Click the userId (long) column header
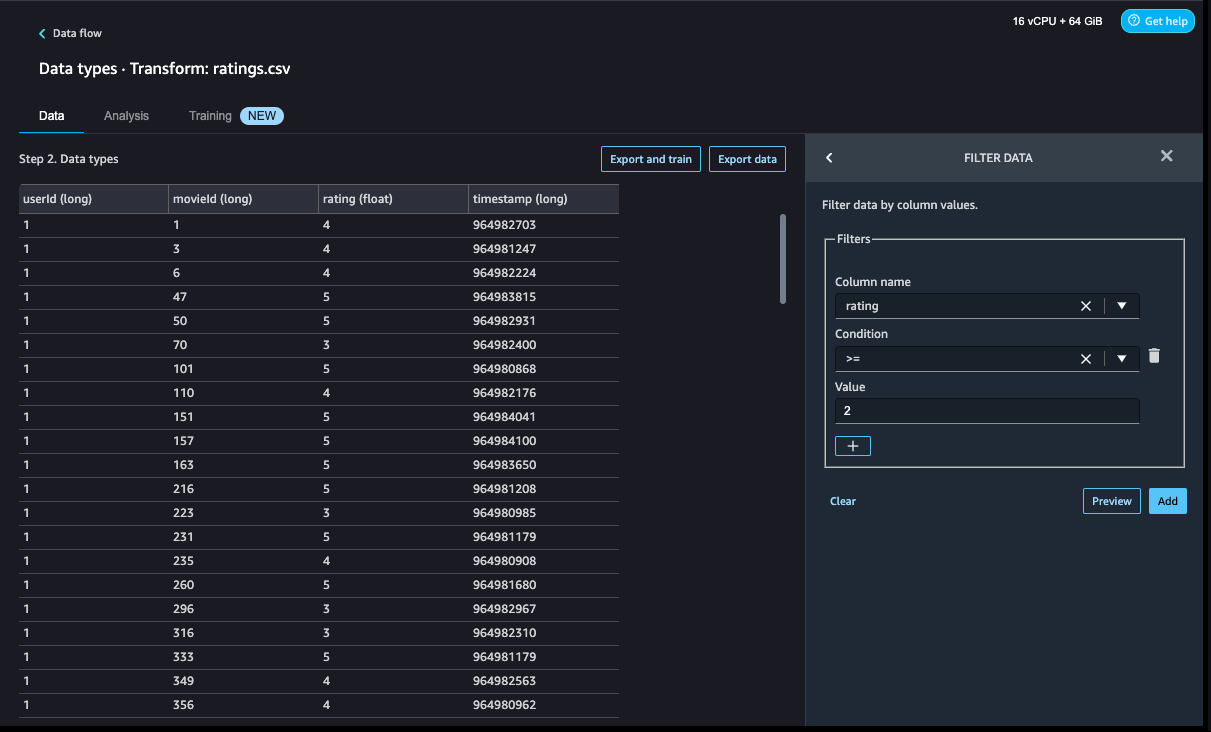 [x=94, y=199]
